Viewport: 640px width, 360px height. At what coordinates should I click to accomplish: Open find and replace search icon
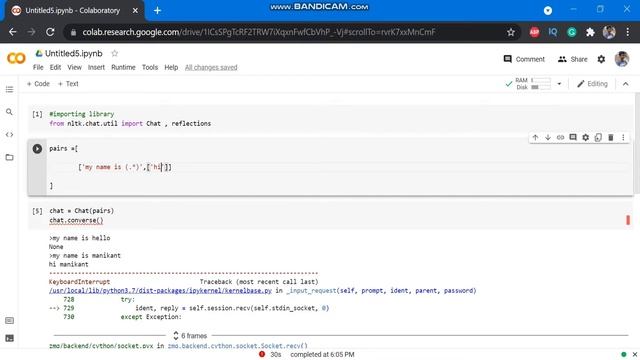click(9, 112)
